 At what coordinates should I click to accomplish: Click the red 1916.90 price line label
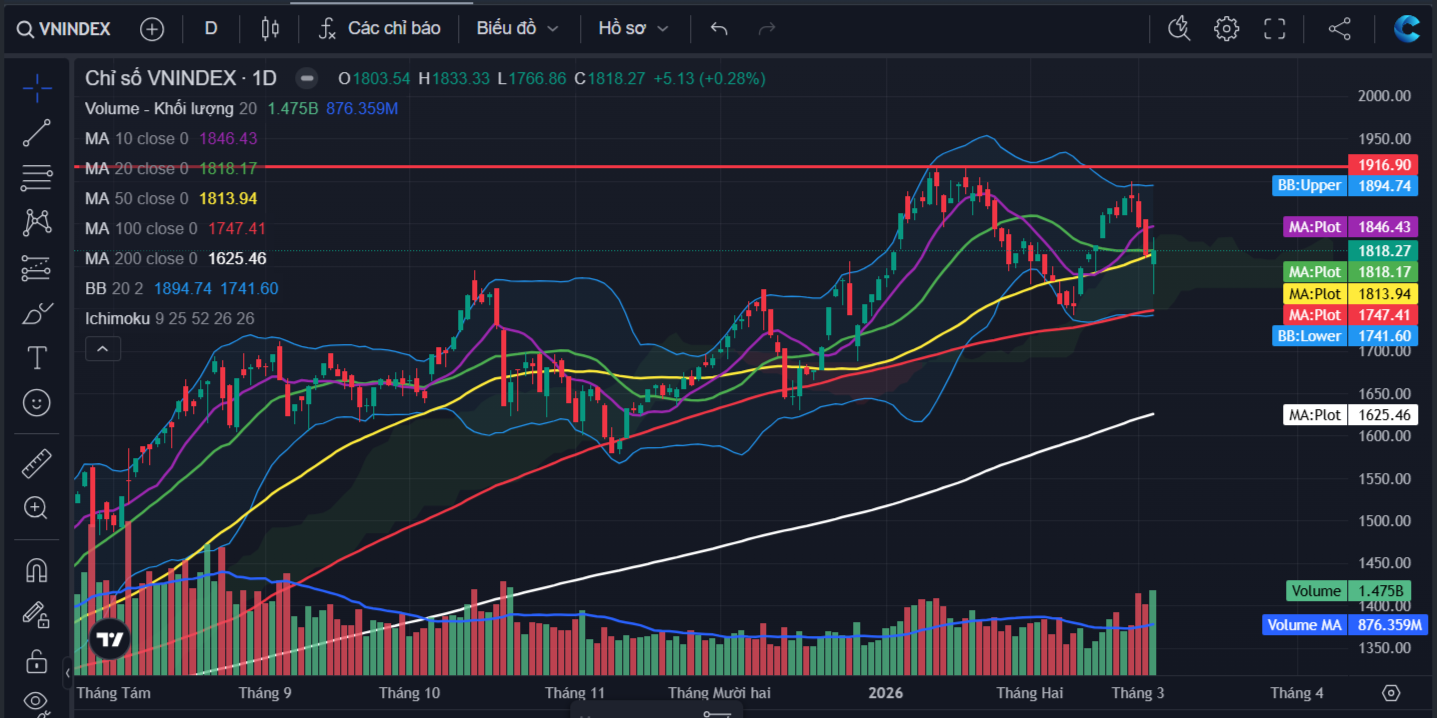[x=1382, y=165]
